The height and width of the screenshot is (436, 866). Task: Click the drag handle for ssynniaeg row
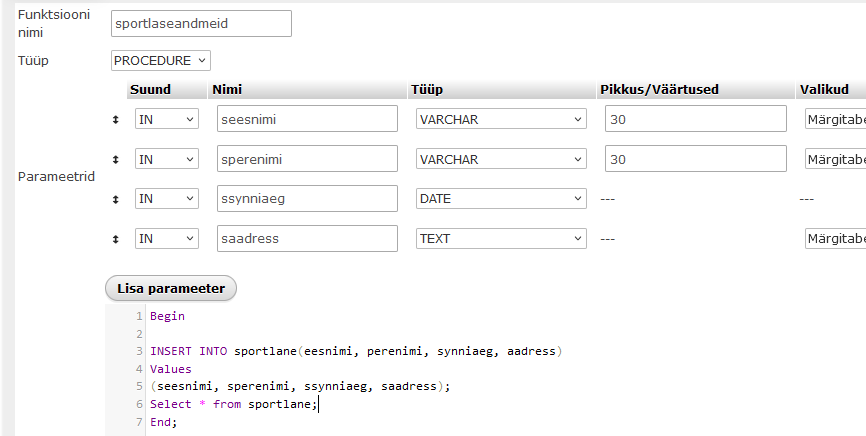[x=116, y=199]
